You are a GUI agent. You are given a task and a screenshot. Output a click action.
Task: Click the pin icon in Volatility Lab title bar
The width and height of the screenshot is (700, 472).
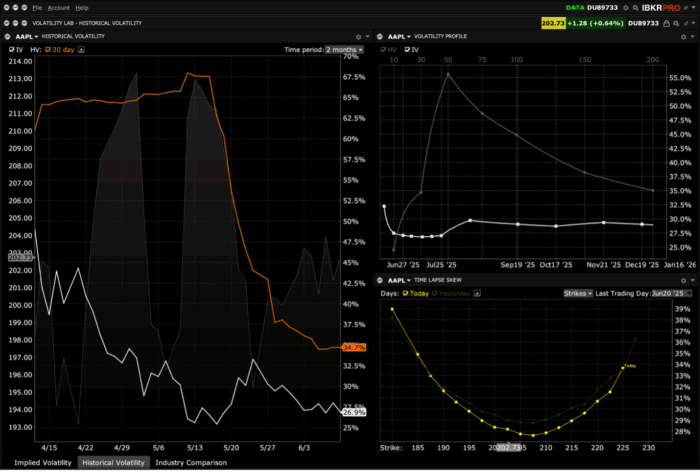click(686, 23)
